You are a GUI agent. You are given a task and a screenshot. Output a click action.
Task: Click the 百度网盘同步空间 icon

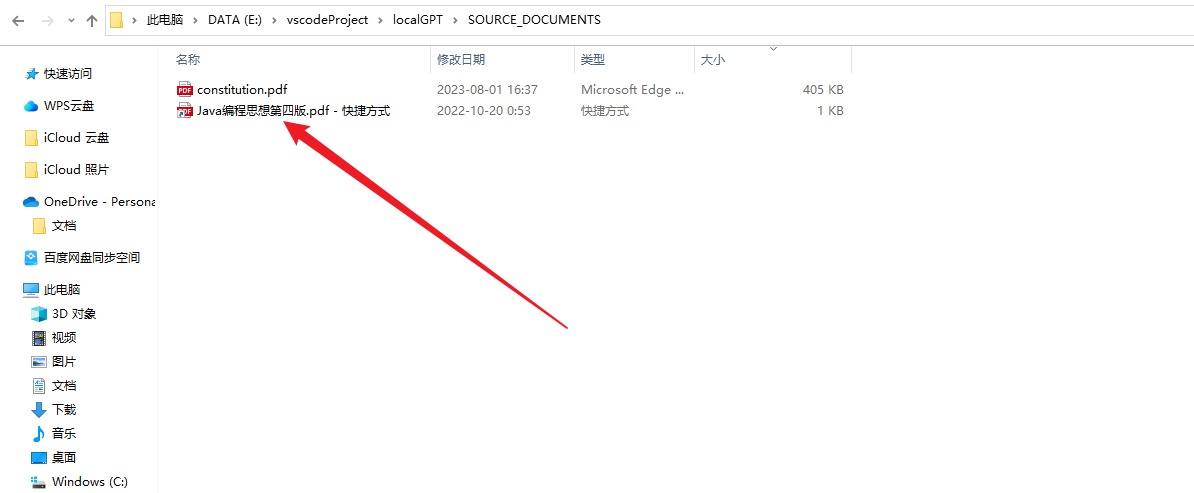tap(31, 258)
